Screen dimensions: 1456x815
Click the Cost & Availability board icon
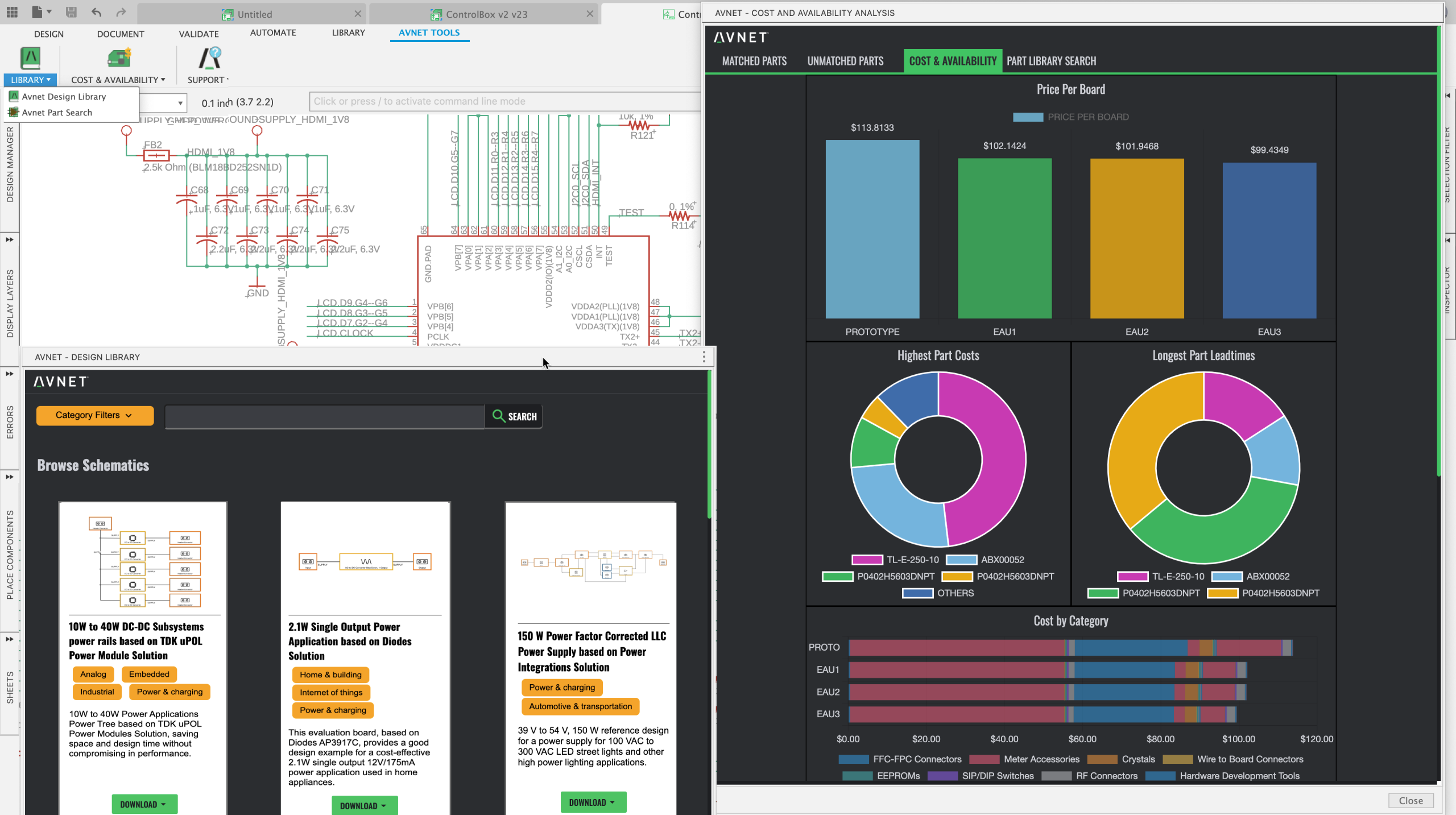119,59
